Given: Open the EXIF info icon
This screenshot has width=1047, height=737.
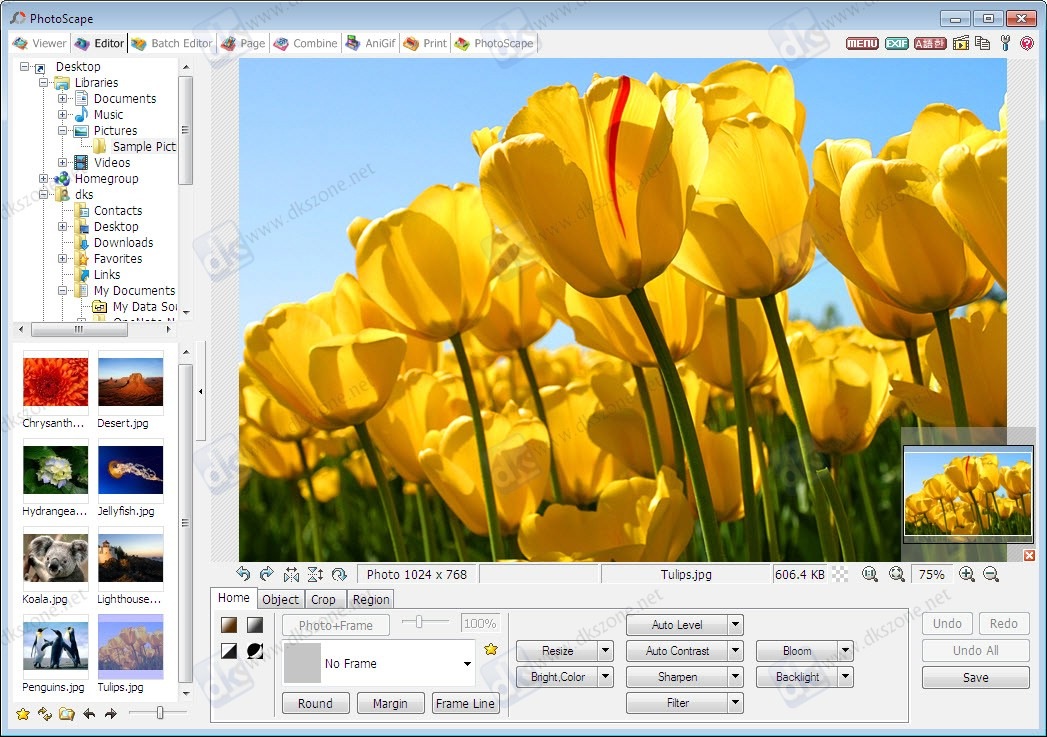Looking at the screenshot, I should (896, 43).
